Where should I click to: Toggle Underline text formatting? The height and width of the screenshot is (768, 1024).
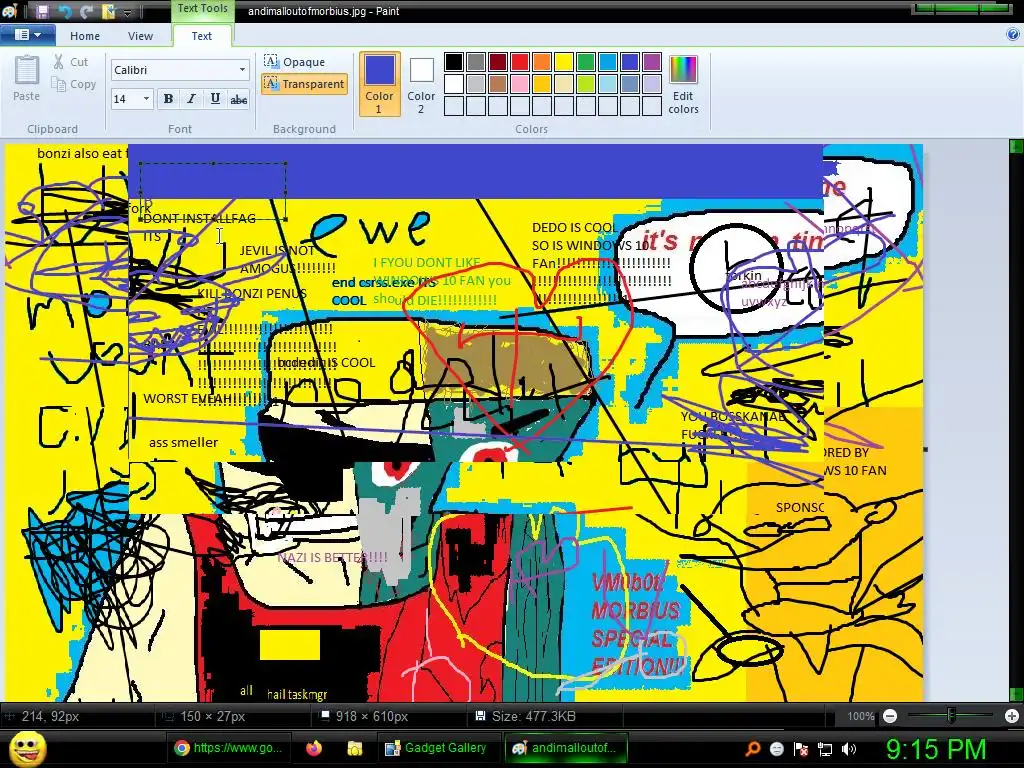click(215, 99)
